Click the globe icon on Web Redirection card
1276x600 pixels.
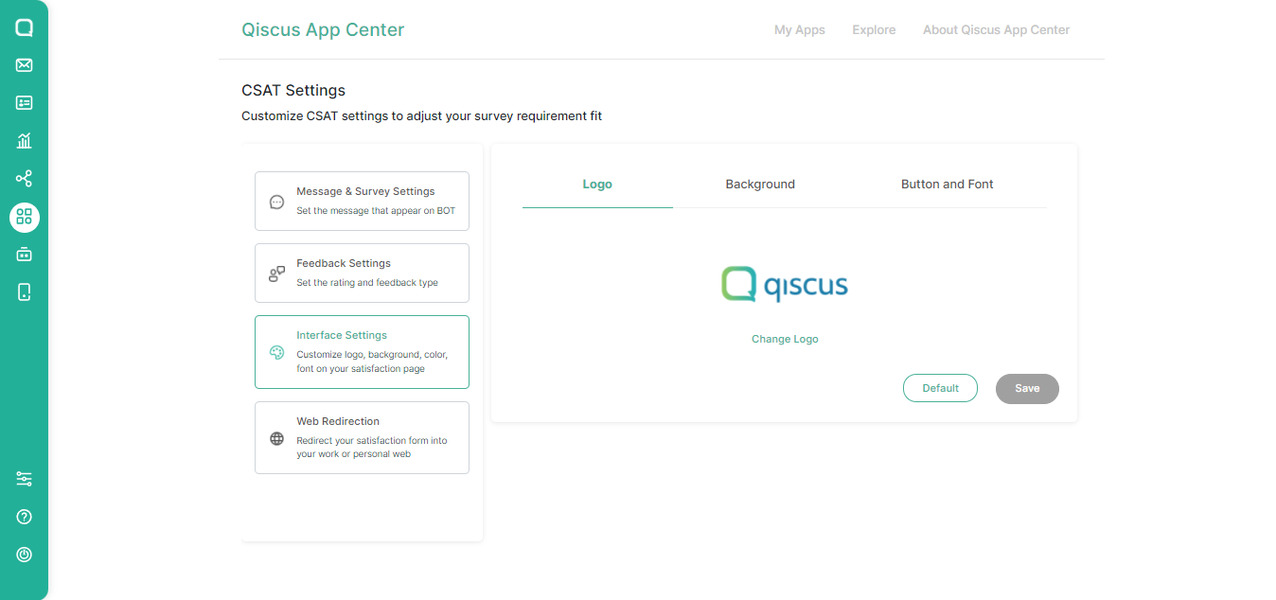tap(276, 437)
